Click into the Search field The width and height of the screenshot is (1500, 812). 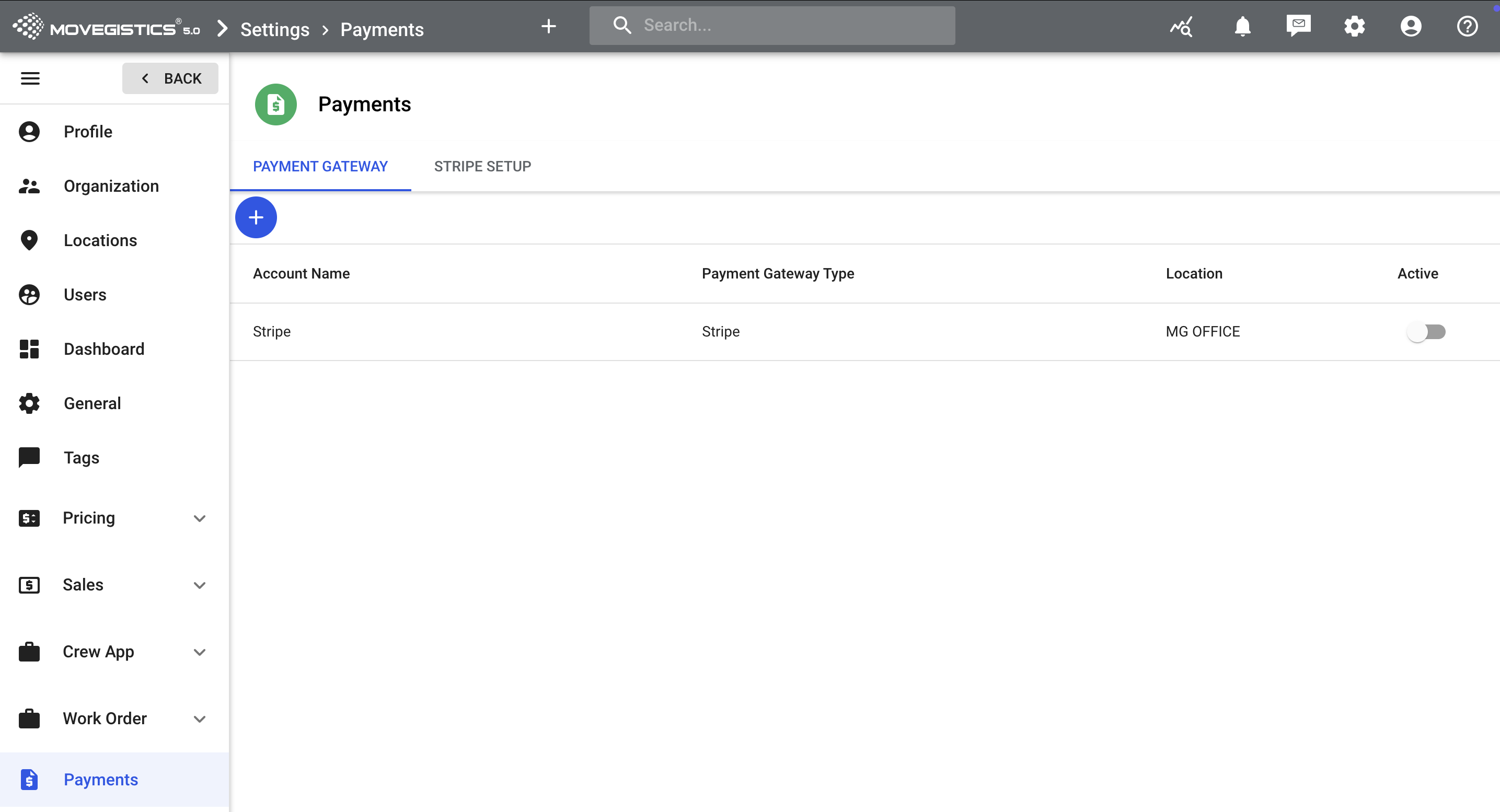tap(780, 26)
